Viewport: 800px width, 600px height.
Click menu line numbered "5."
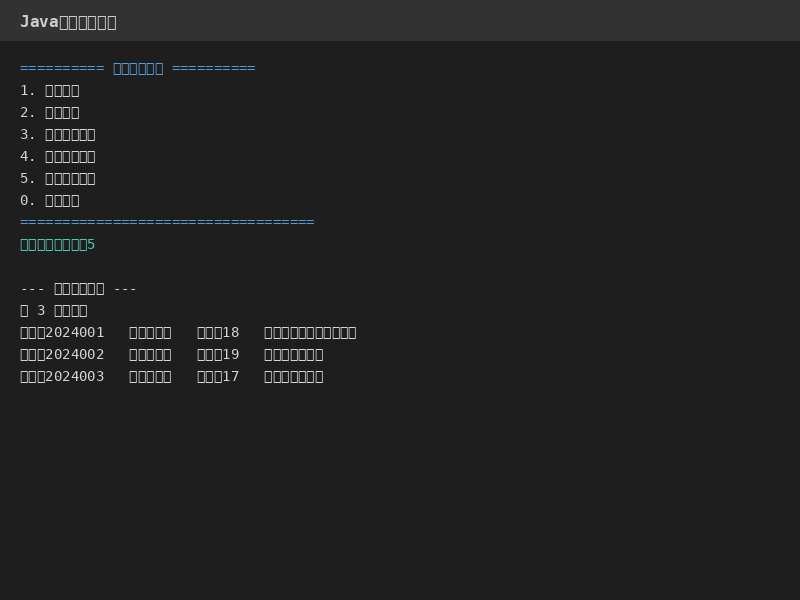[58, 179]
